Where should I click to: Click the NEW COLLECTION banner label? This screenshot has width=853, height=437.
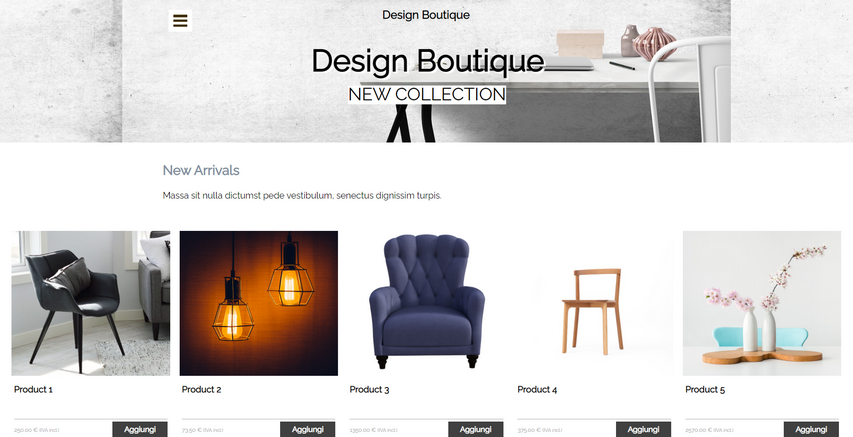[427, 94]
